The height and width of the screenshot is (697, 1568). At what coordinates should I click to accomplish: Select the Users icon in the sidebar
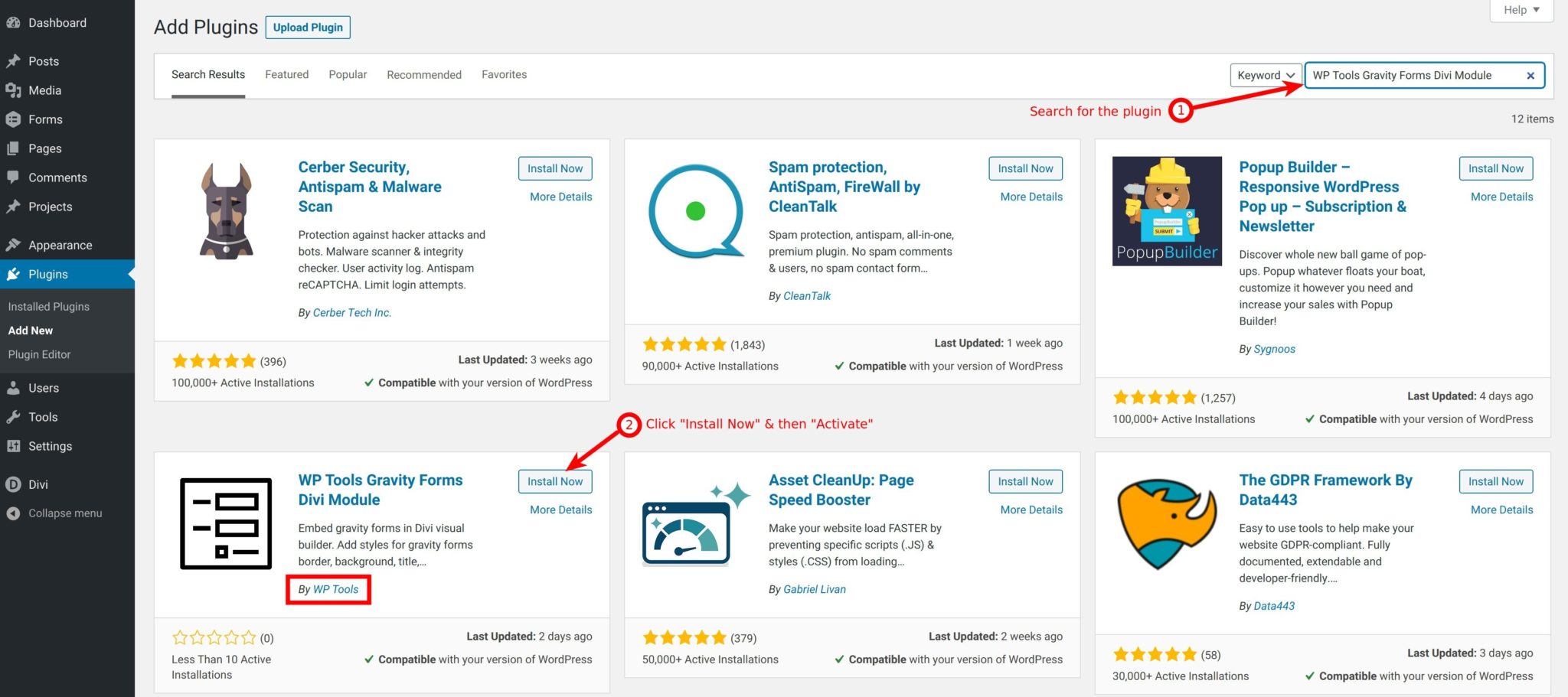pos(14,387)
